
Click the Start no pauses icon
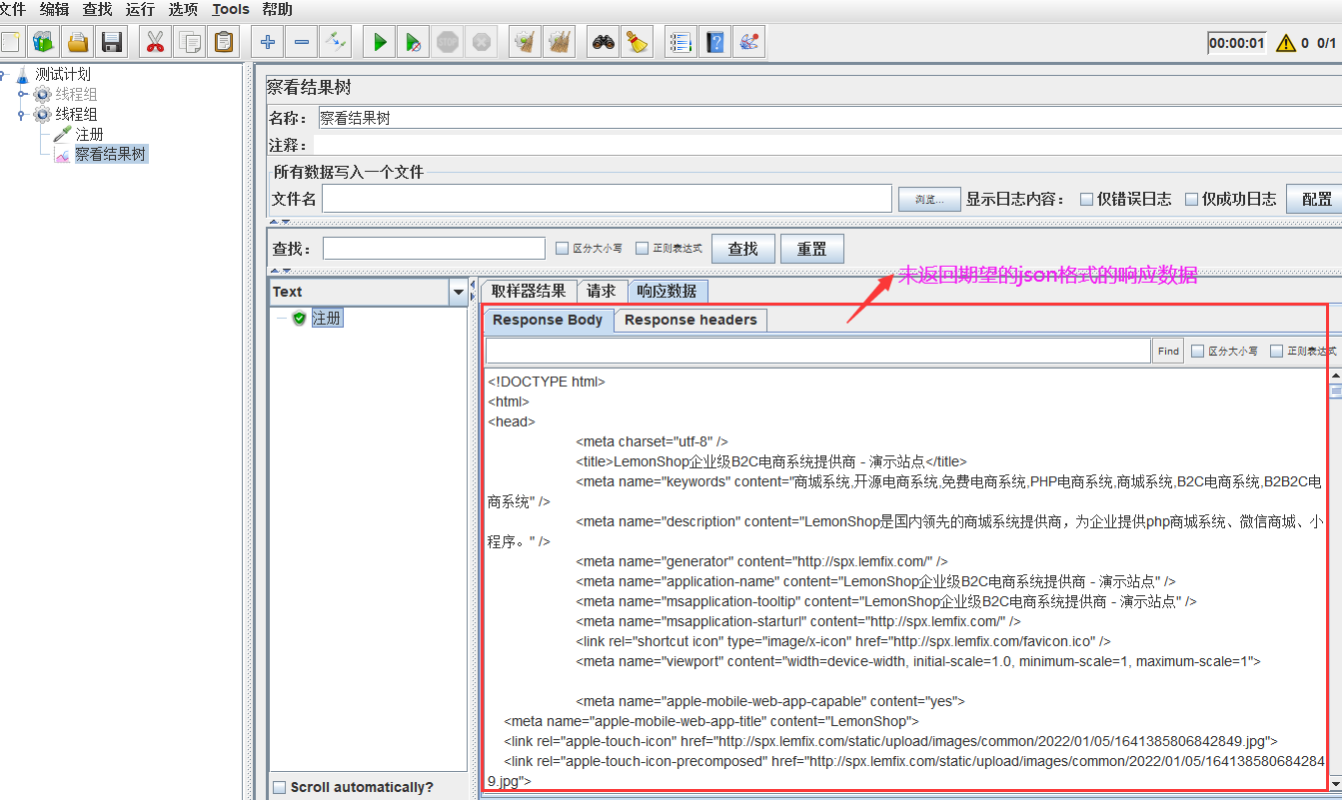413,41
